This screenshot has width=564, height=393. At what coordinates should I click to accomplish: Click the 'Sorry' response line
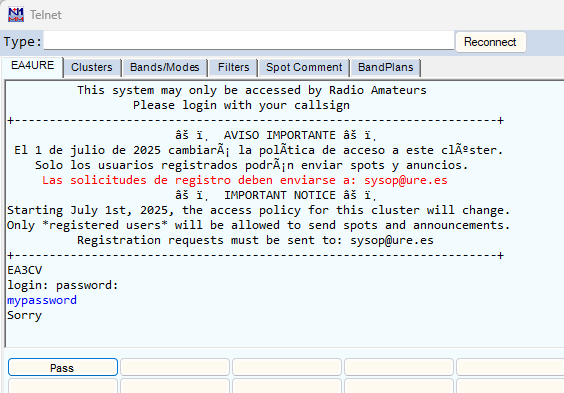(24, 315)
